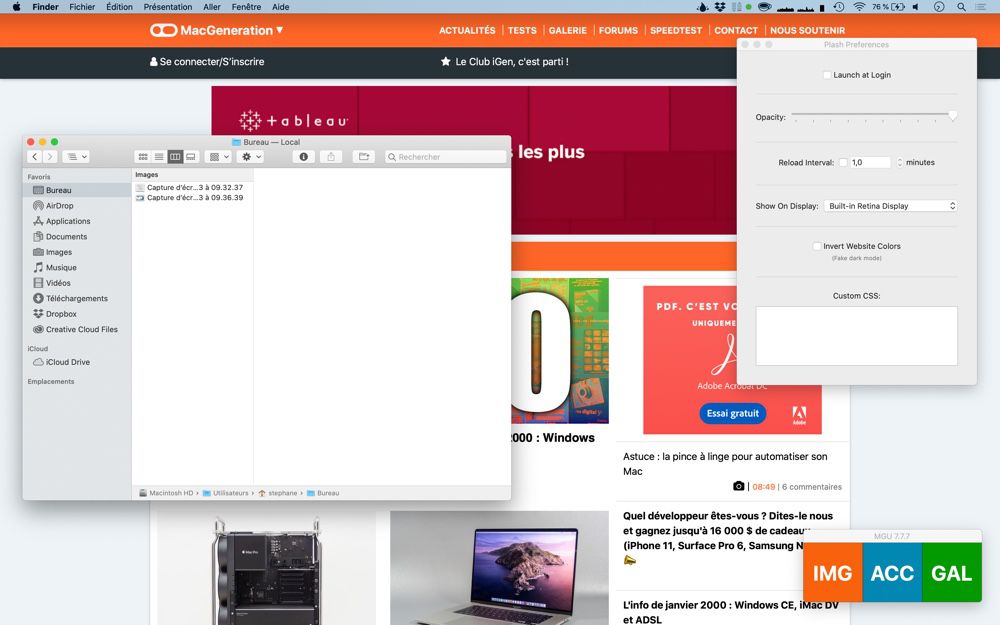
Task: Open the Aide menu
Action: (281, 7)
